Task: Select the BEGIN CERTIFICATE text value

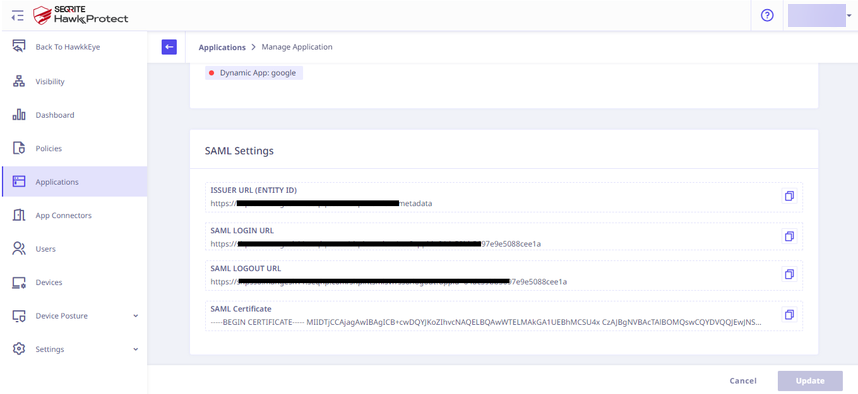Action: (x=486, y=322)
